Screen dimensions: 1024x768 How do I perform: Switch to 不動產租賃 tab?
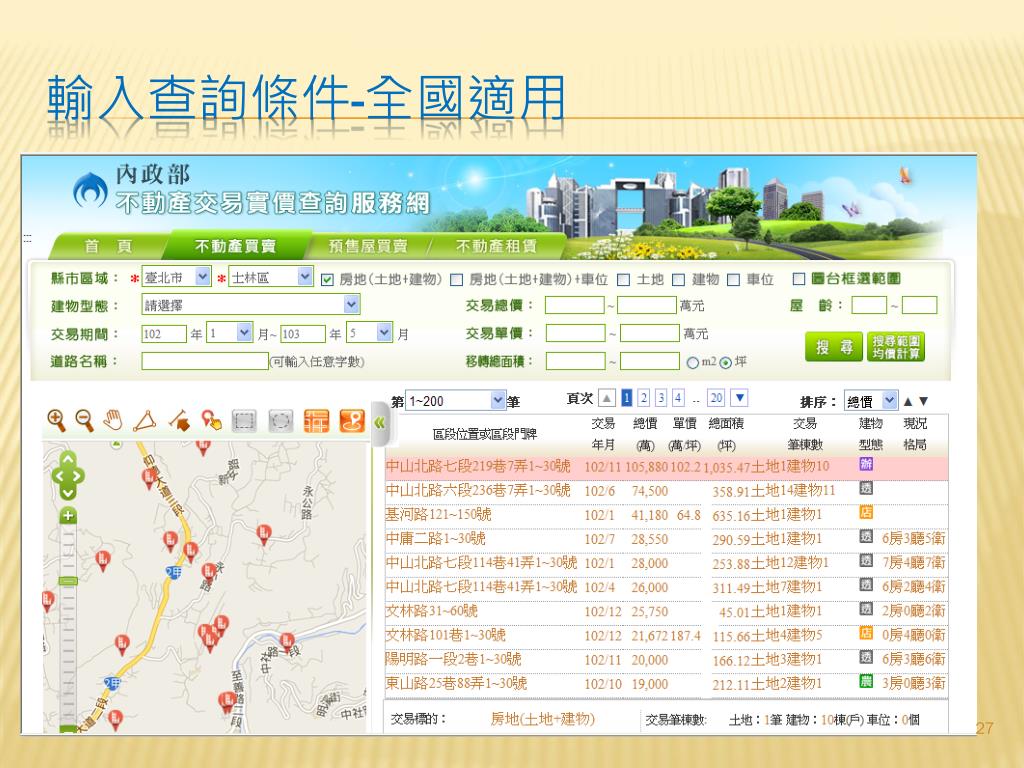[496, 246]
